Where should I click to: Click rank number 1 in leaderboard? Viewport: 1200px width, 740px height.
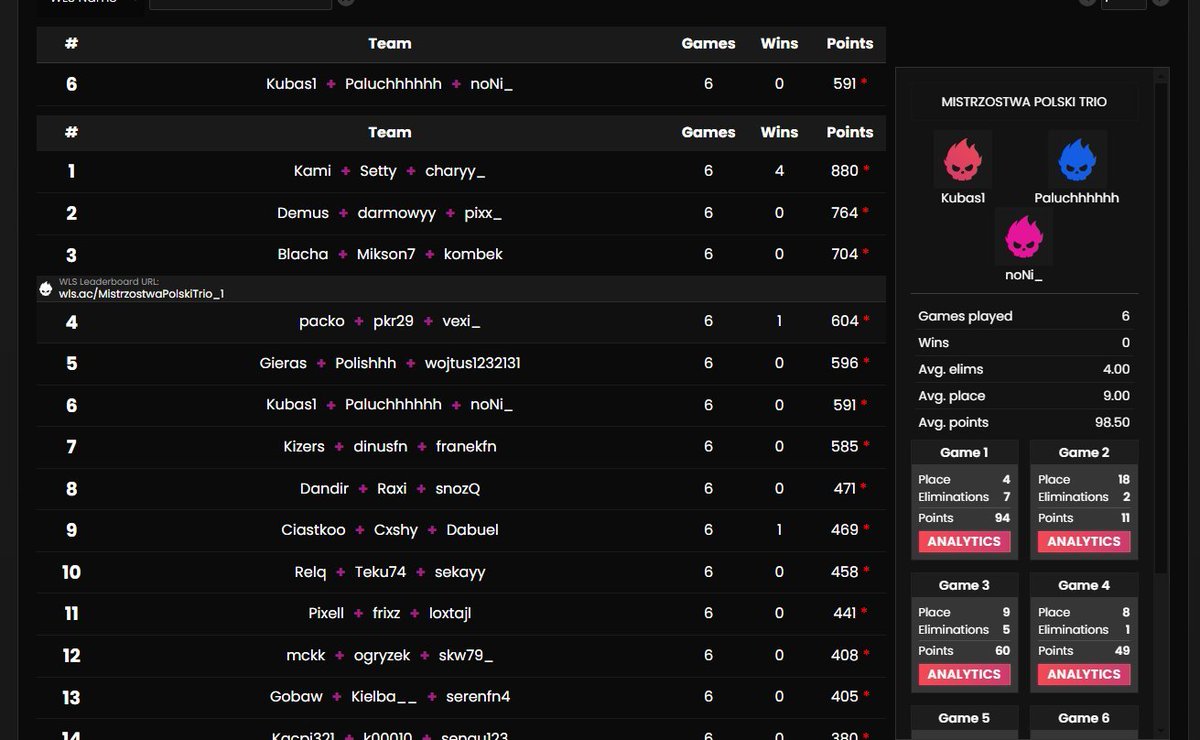point(71,172)
